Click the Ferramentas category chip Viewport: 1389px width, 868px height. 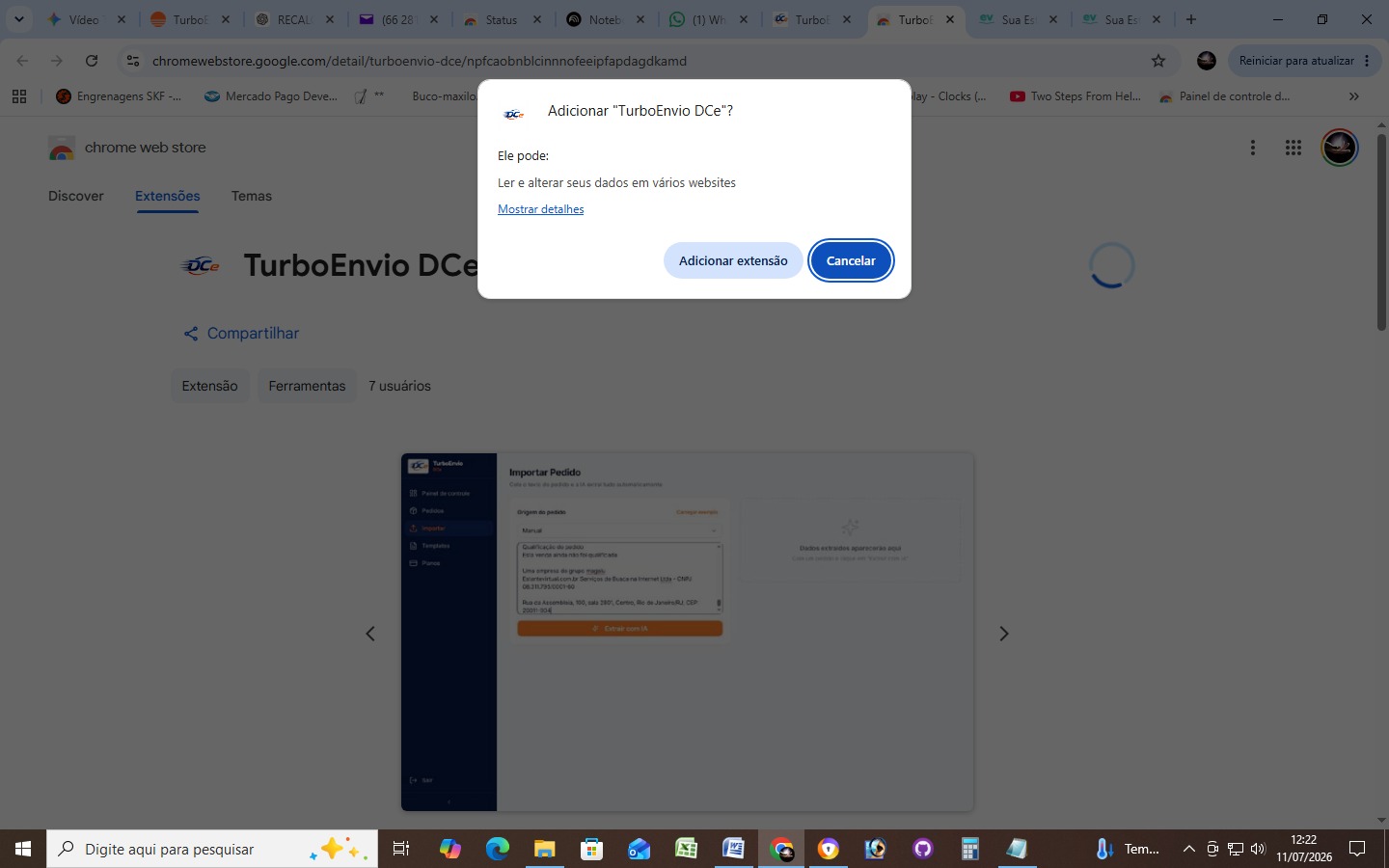(307, 386)
